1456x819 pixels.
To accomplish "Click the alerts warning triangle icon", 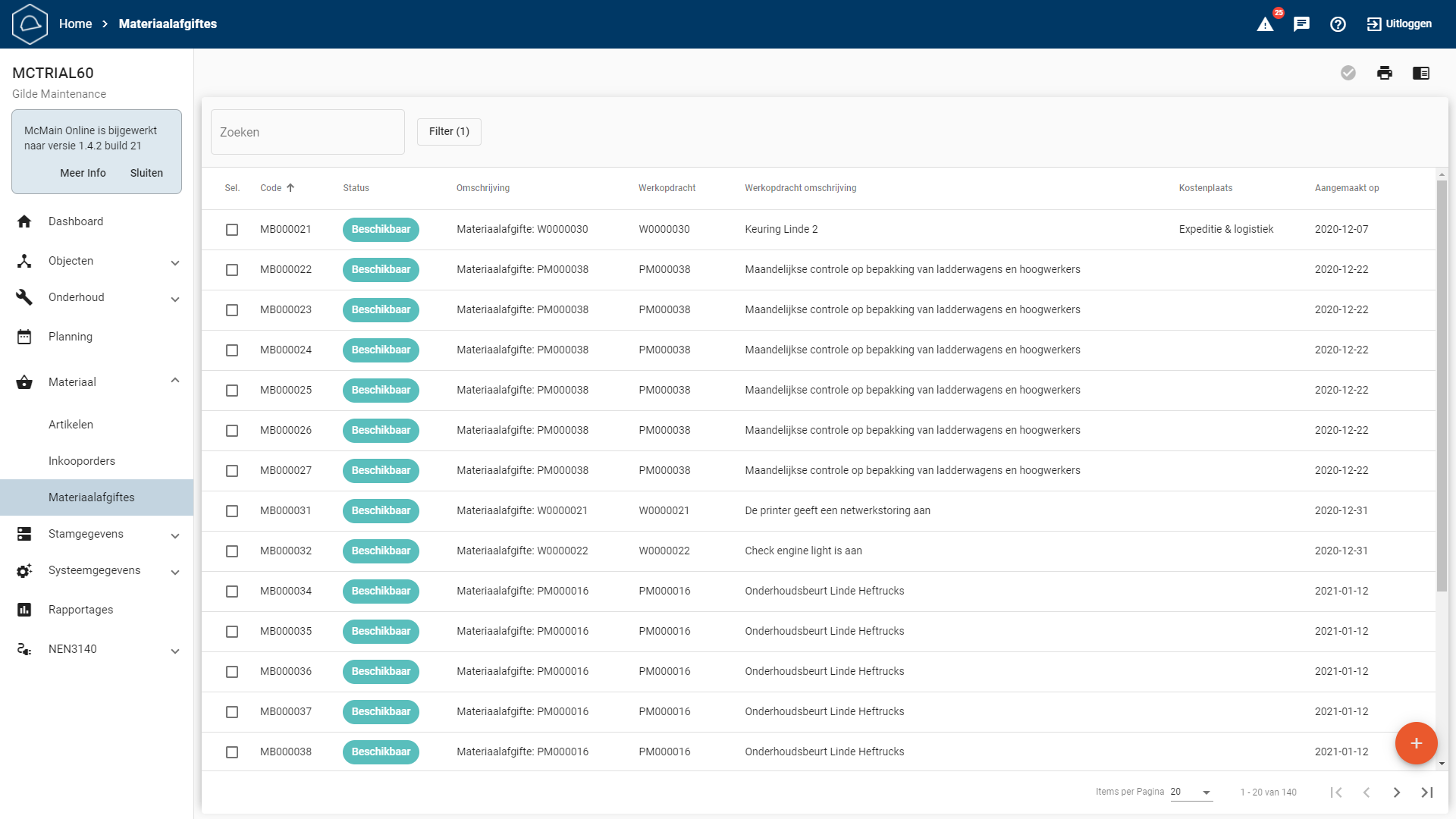I will tap(1265, 24).
